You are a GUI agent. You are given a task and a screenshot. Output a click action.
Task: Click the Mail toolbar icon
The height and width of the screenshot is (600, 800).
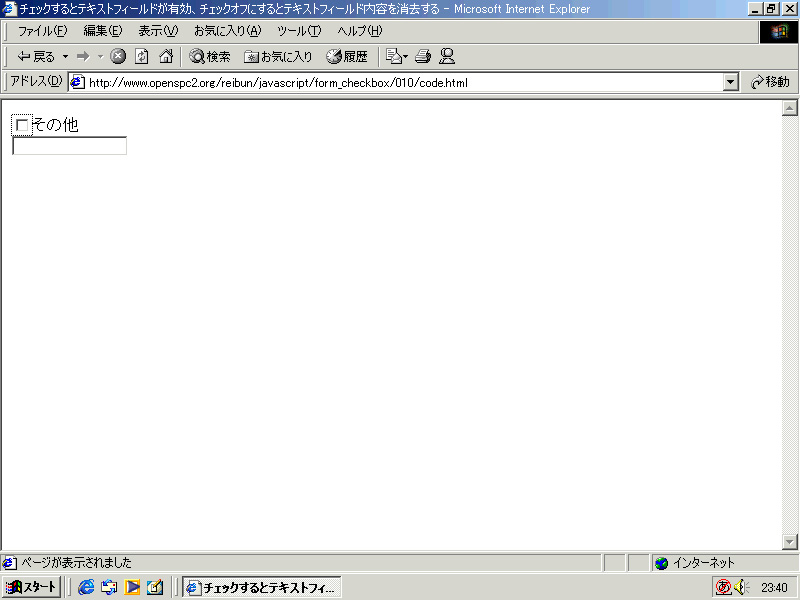(x=396, y=57)
